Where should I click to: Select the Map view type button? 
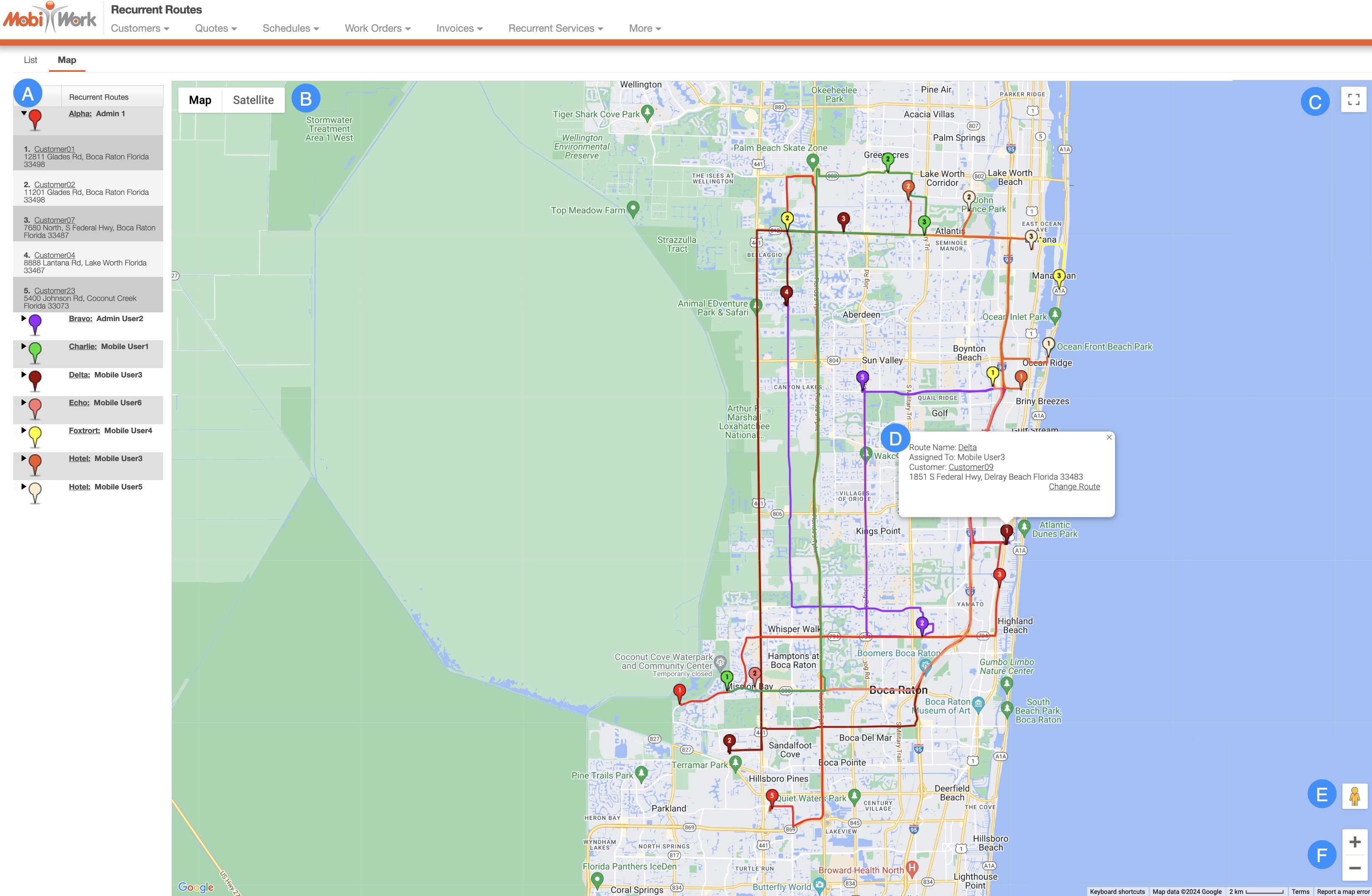200,100
